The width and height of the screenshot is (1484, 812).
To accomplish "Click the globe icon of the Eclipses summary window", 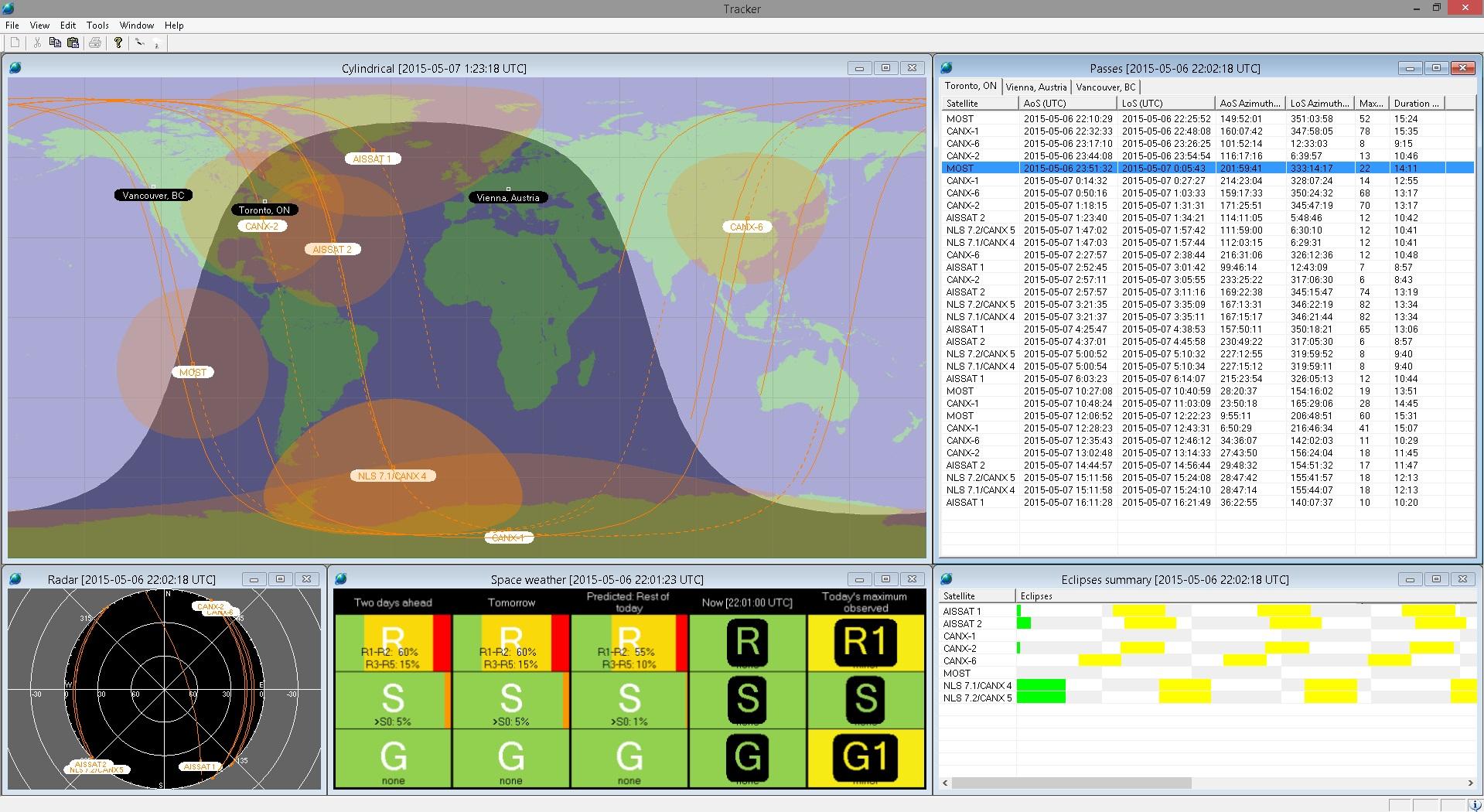I will click(947, 579).
